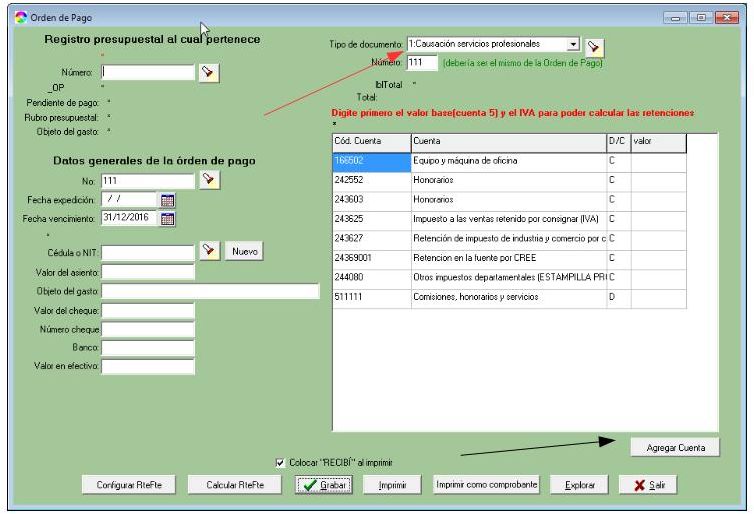
Task: Click Calcular RteFte button
Action: pos(235,485)
